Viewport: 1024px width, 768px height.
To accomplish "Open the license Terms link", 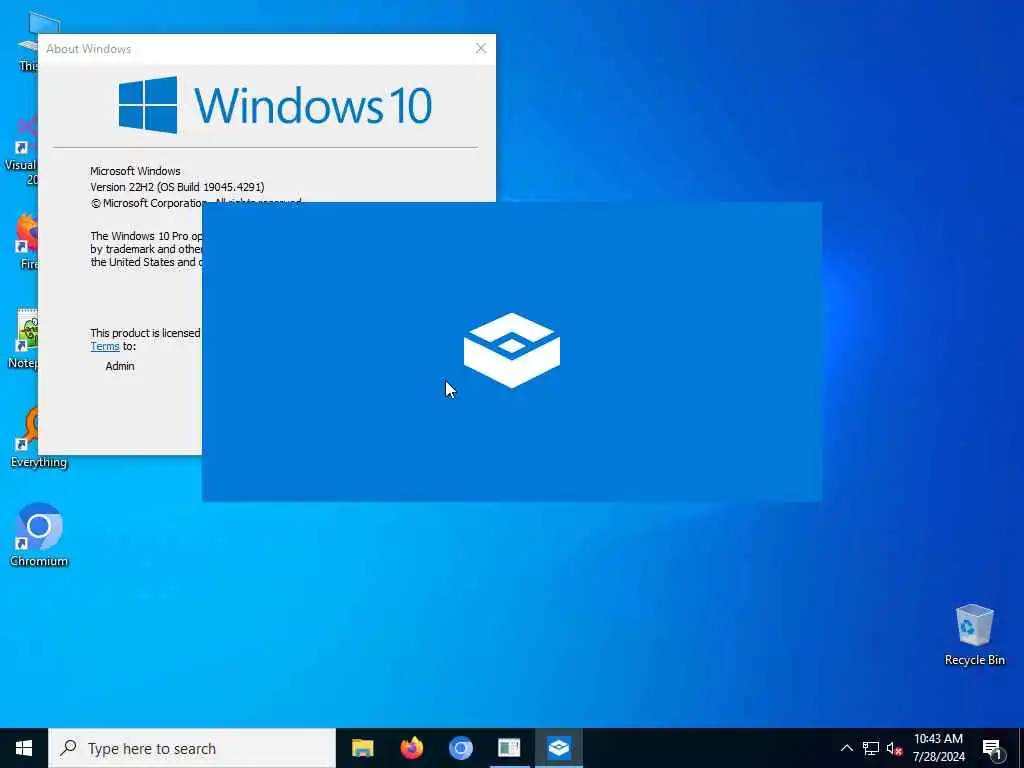I will [104, 346].
